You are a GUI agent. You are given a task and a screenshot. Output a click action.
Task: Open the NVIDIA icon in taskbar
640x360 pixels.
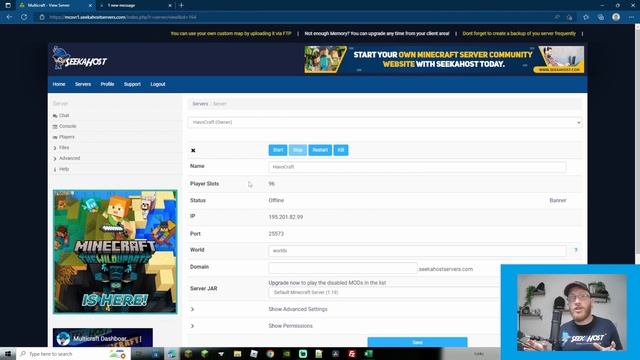click(287, 353)
